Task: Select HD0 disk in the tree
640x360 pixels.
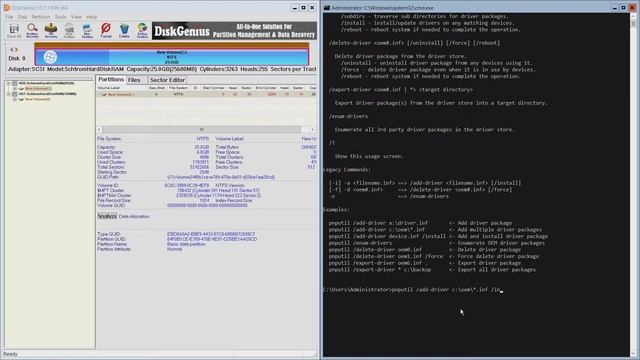Action: pos(46,83)
